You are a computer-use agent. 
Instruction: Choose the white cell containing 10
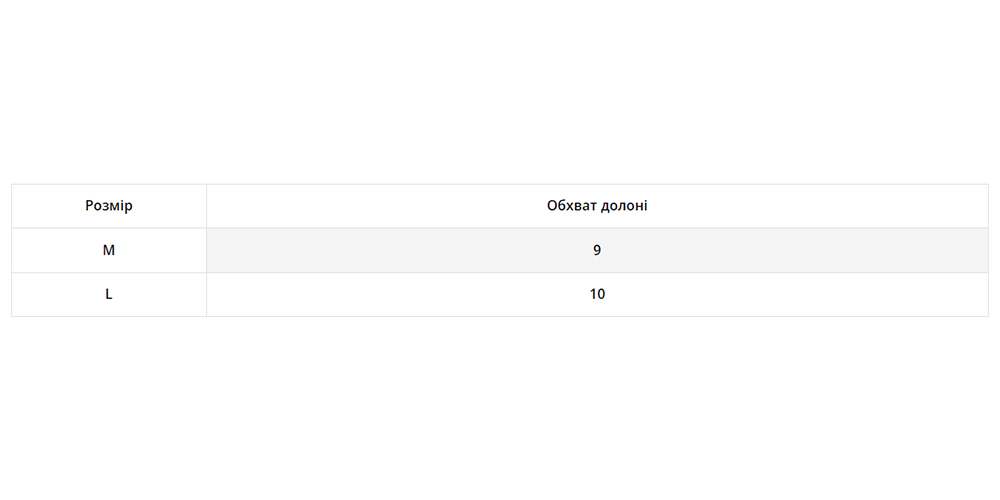[597, 294]
